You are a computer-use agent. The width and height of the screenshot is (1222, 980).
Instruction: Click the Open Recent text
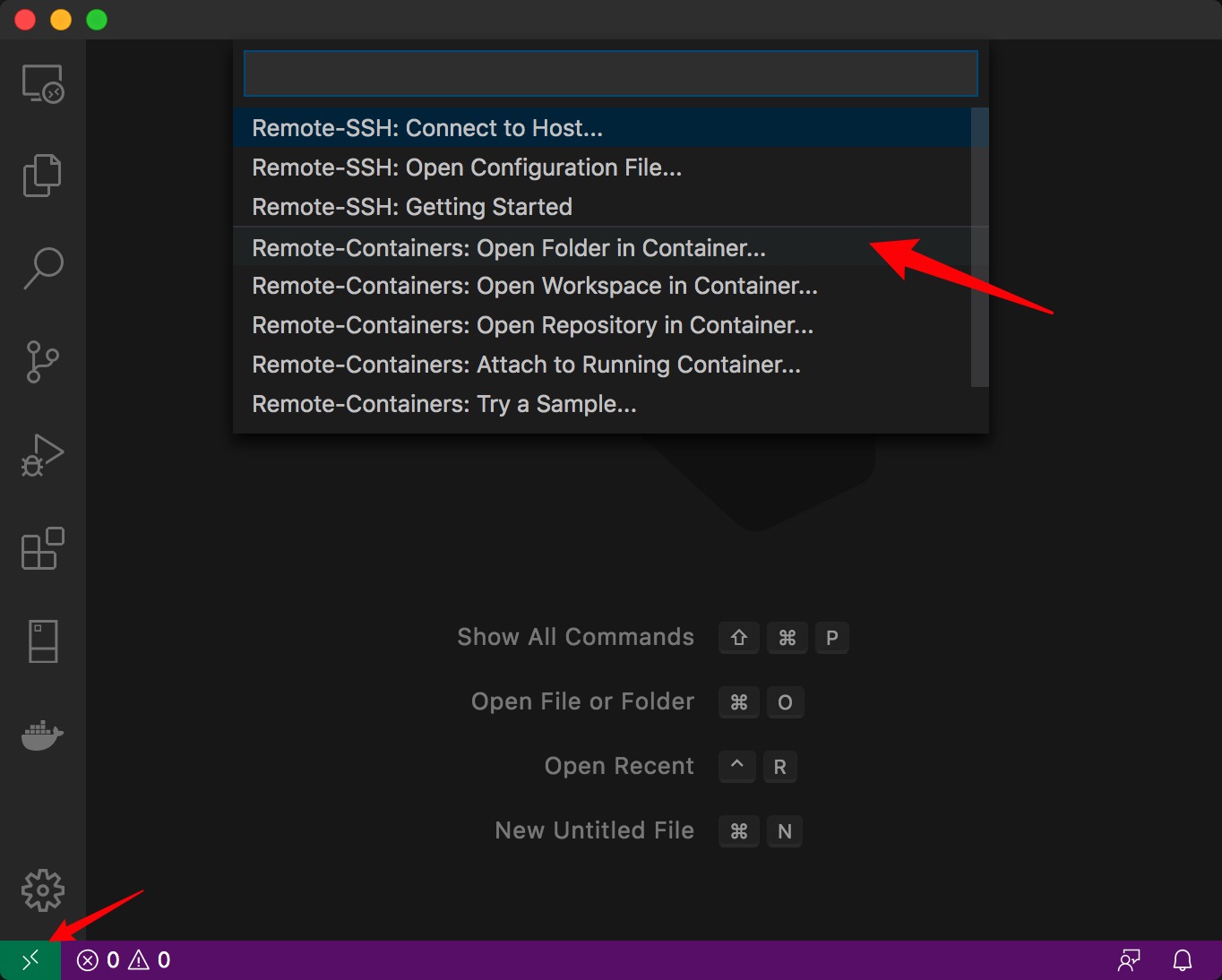[x=619, y=766]
